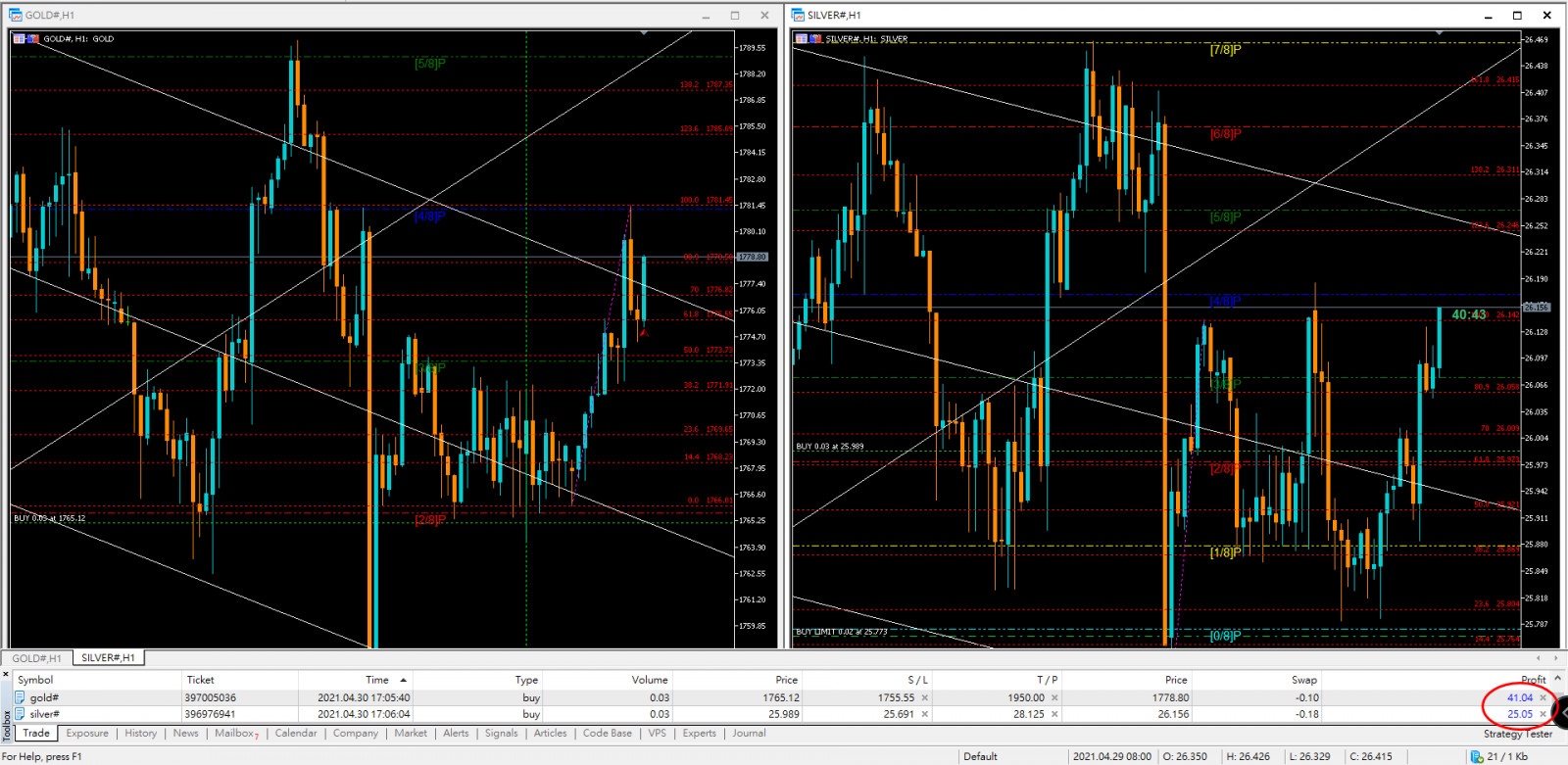Maximize the GOLD#,H1 chart window
The image size is (1568, 765).
(735, 15)
